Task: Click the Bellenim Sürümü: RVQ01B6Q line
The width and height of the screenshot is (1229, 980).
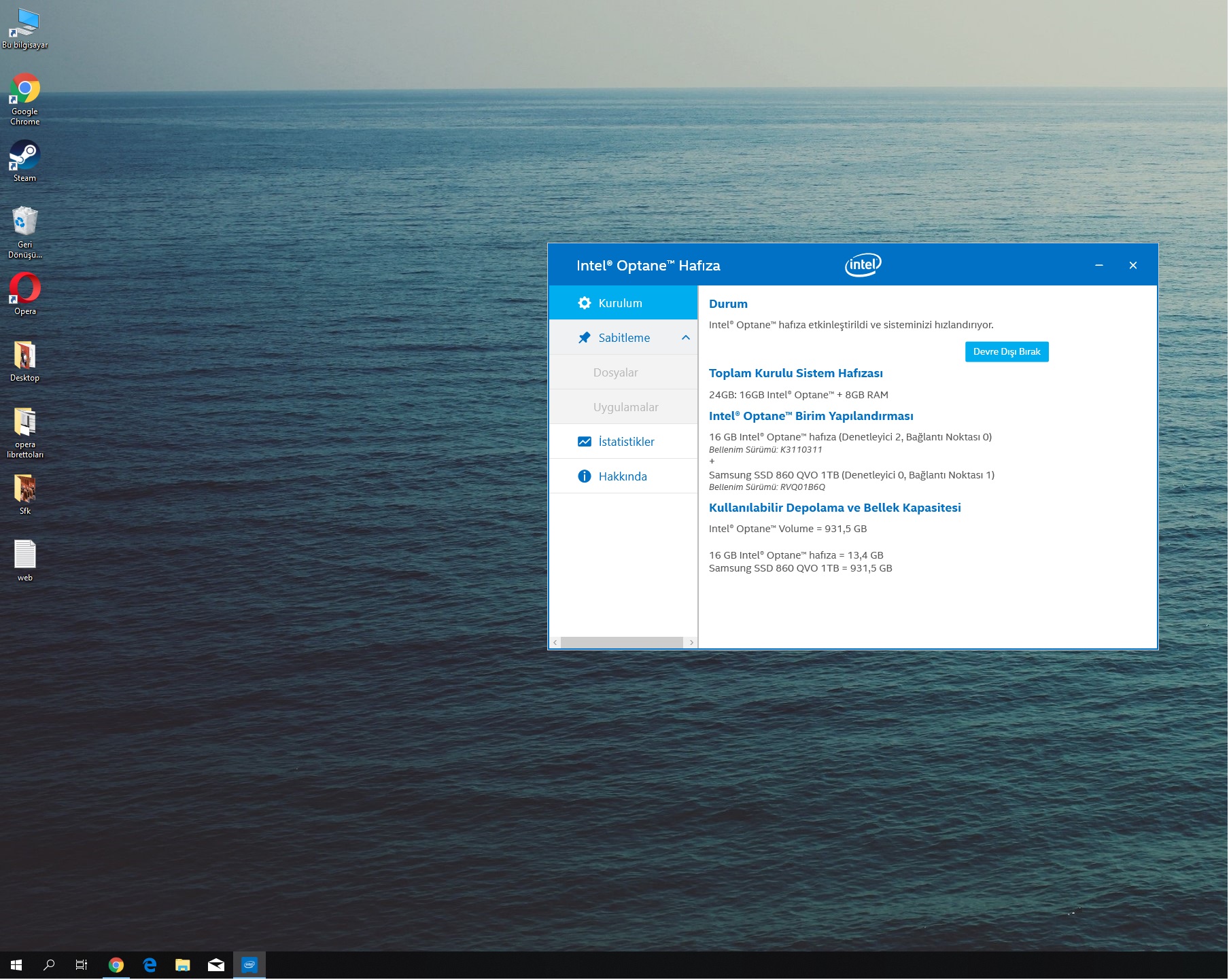Action: click(x=767, y=487)
